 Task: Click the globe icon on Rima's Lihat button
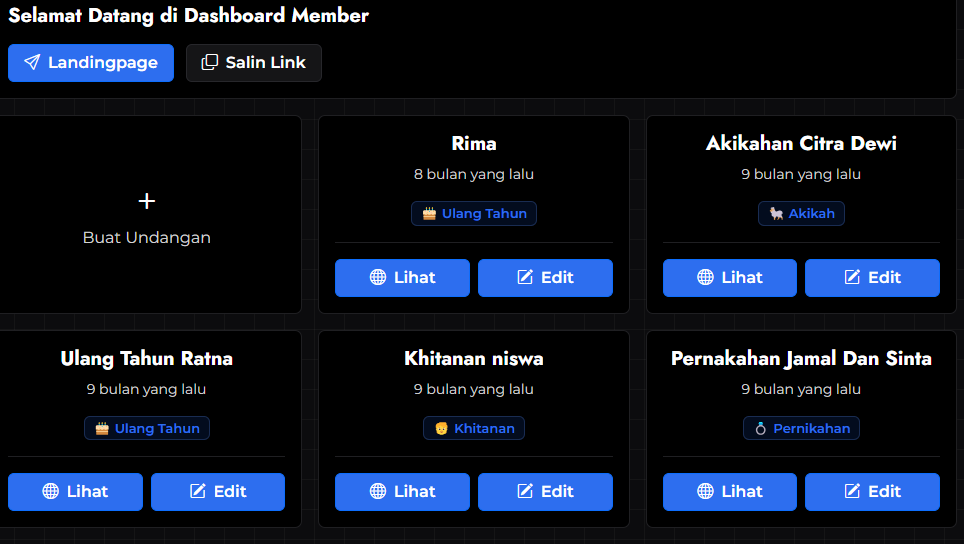click(378, 278)
